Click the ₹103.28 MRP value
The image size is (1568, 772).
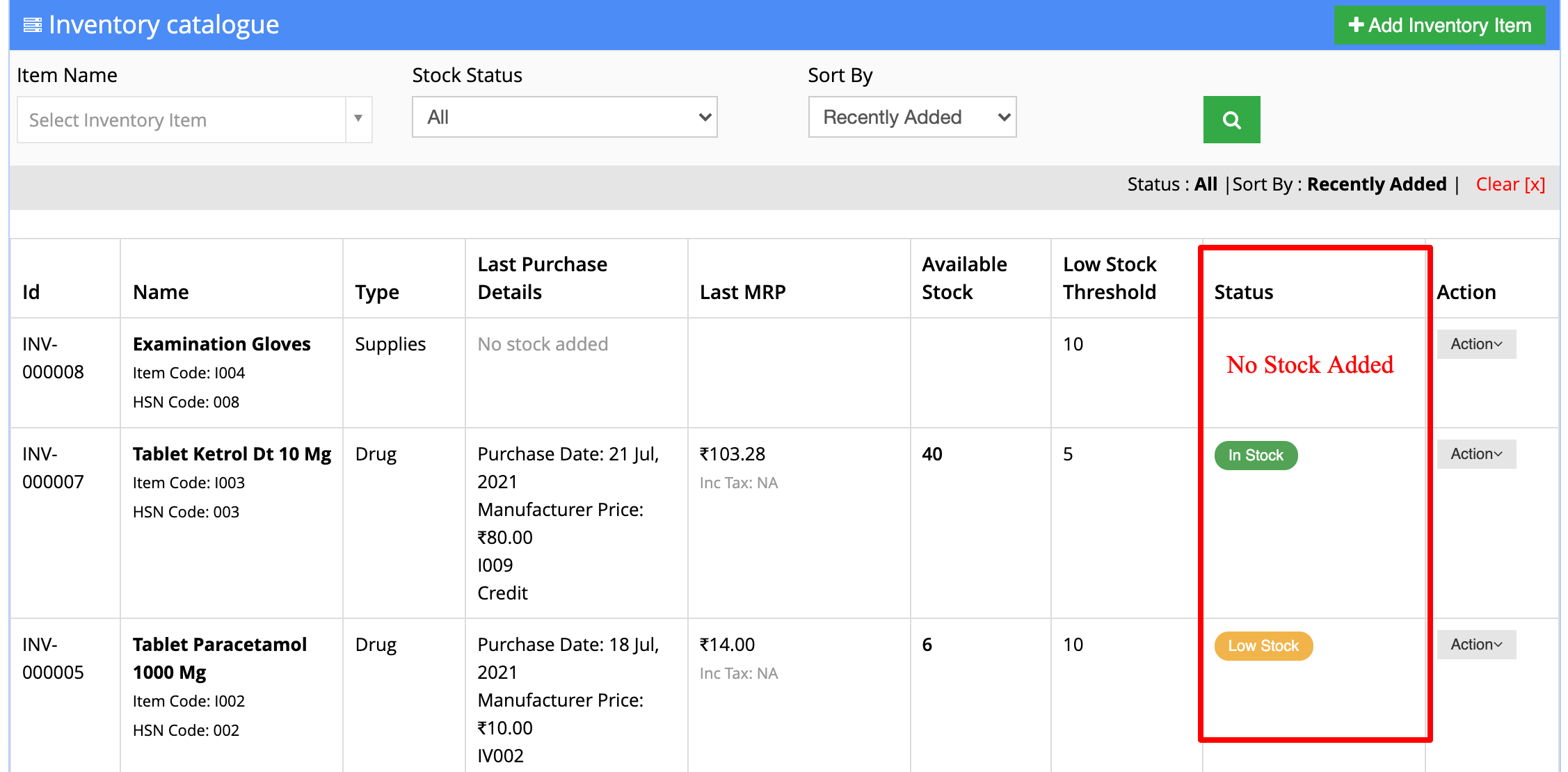(x=733, y=454)
